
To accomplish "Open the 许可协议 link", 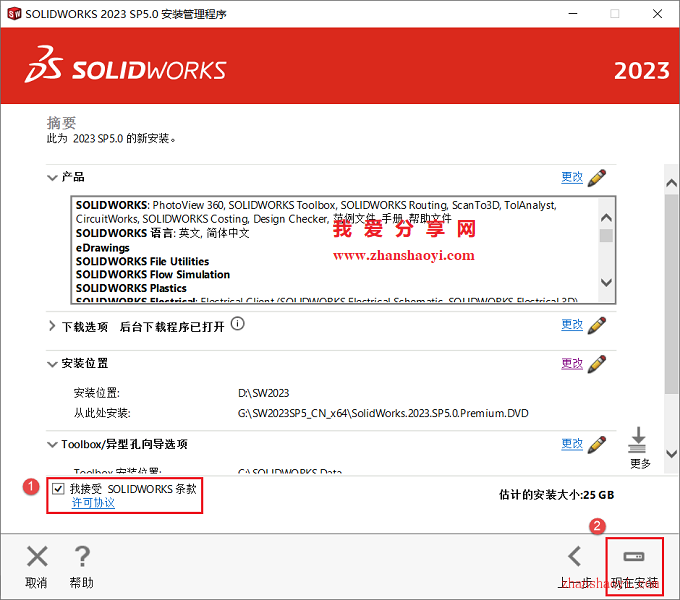I will click(x=93, y=503).
